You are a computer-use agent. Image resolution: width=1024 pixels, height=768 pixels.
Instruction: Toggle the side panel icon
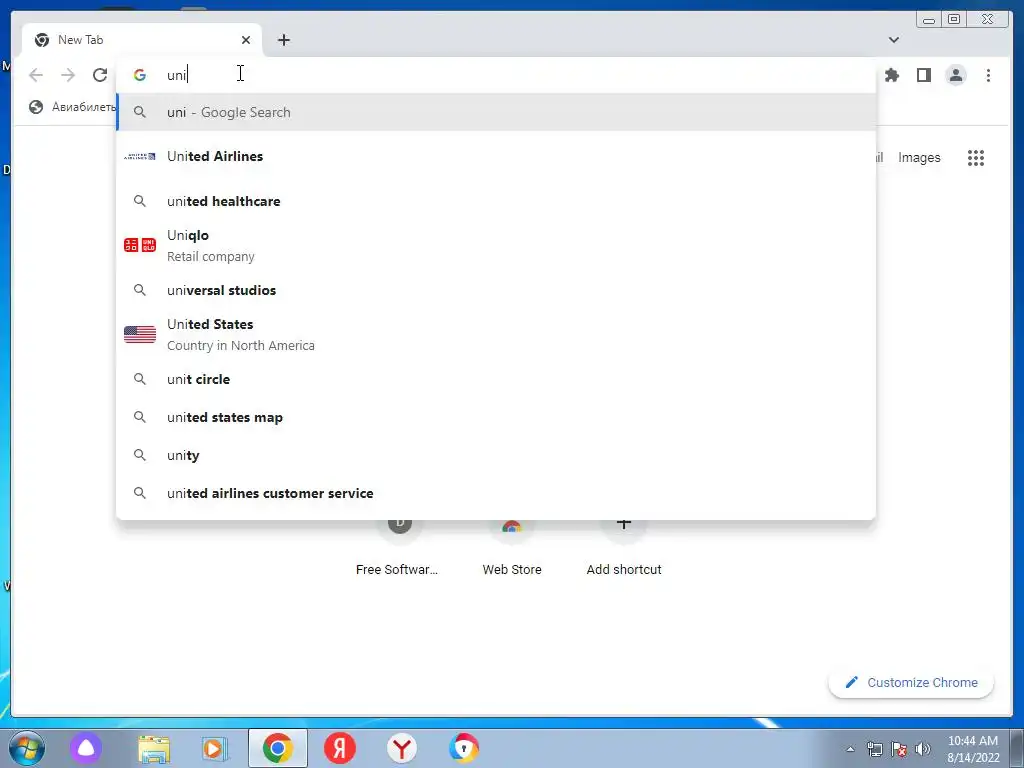click(x=923, y=75)
